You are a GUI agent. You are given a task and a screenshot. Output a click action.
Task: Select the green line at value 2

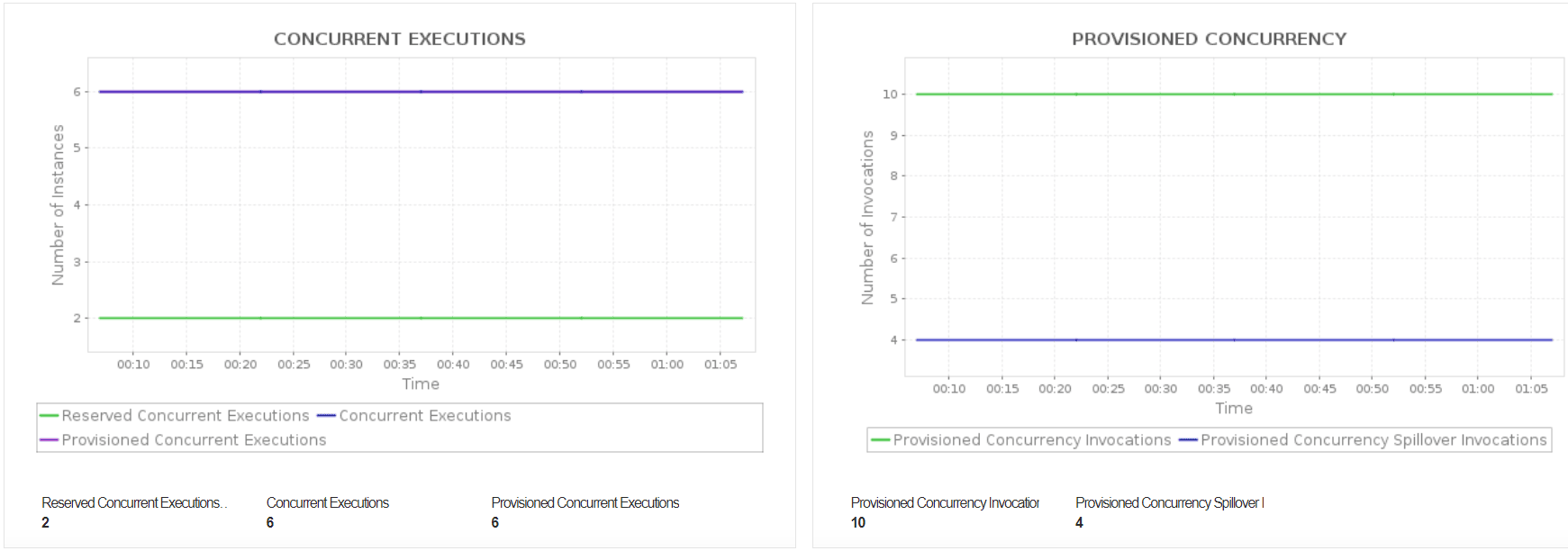360,318
